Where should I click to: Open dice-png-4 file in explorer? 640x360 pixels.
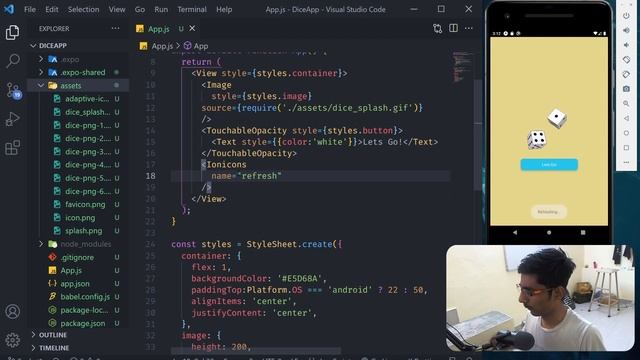pyautogui.click(x=88, y=165)
